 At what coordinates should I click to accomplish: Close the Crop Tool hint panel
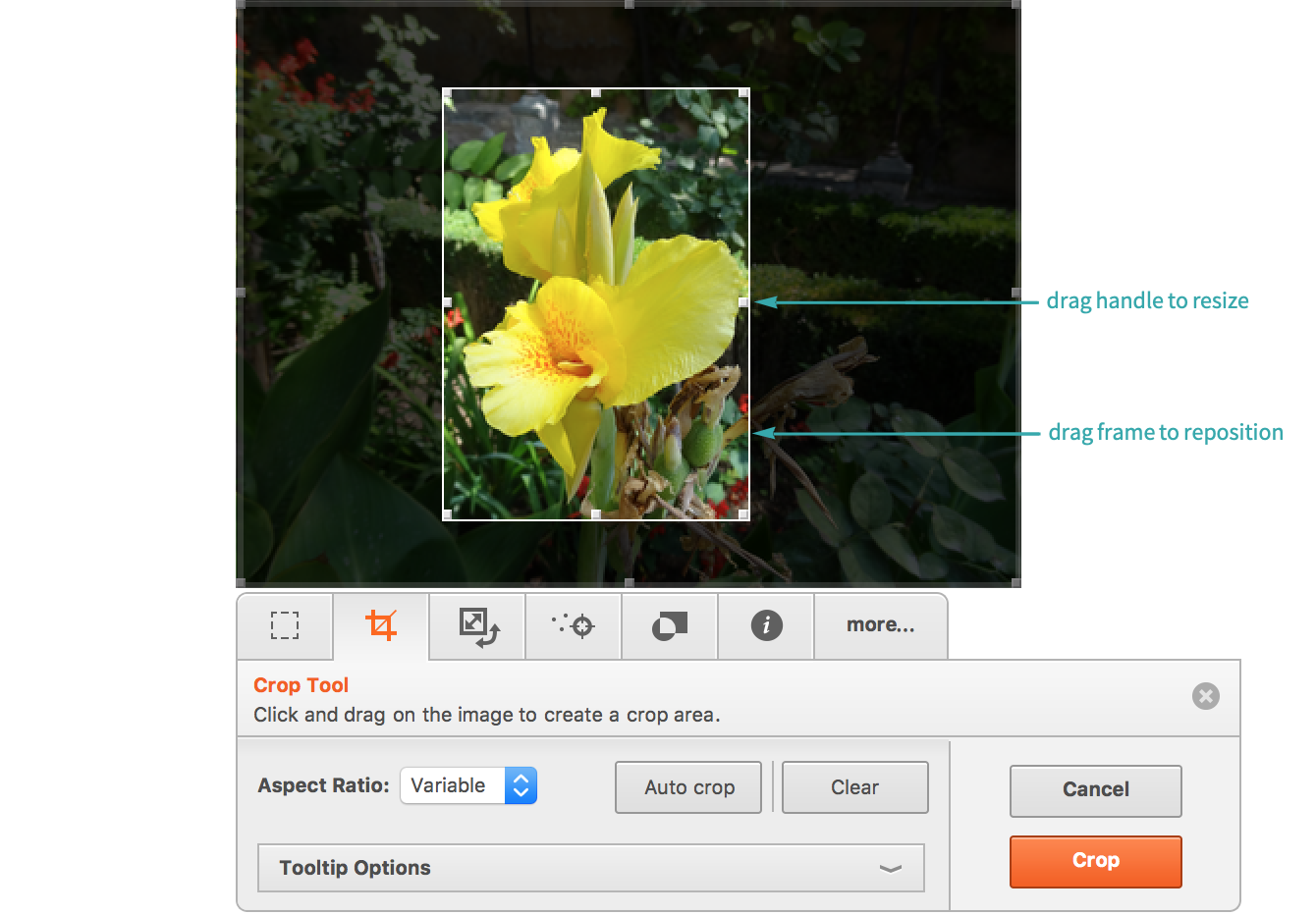[1205, 696]
